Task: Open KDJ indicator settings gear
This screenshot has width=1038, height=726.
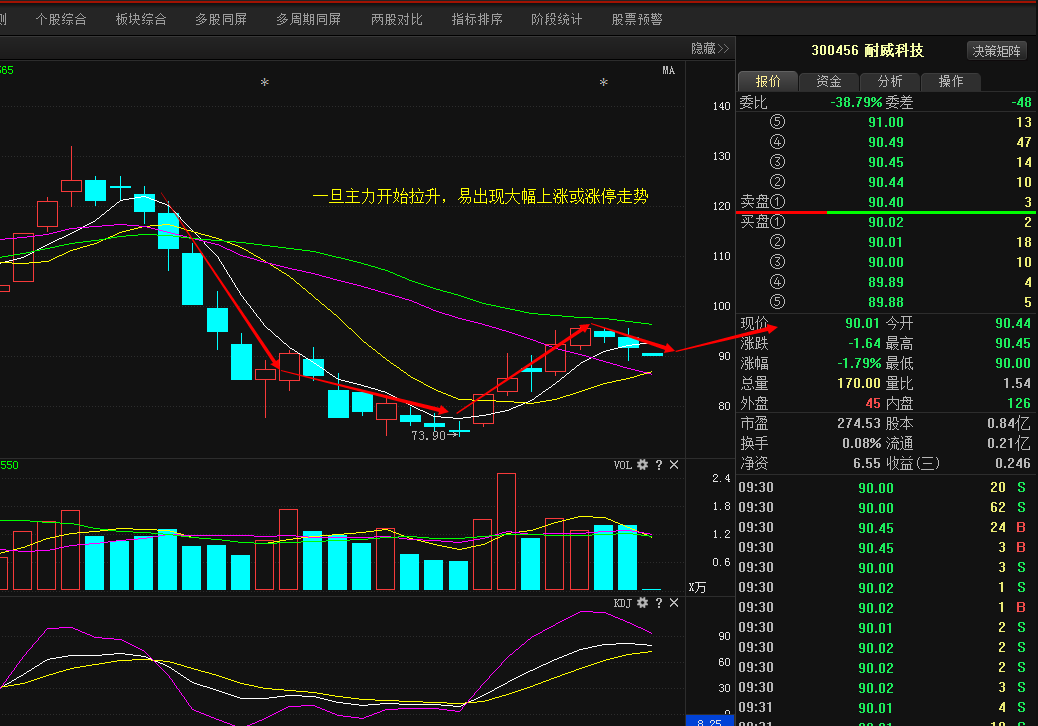Action: (x=643, y=603)
